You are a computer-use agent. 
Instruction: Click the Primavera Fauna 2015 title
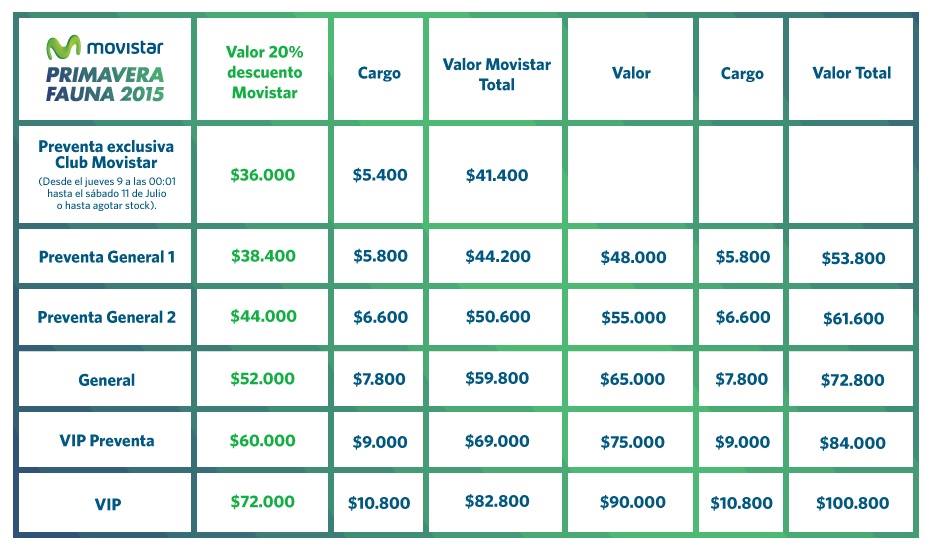[x=106, y=84]
